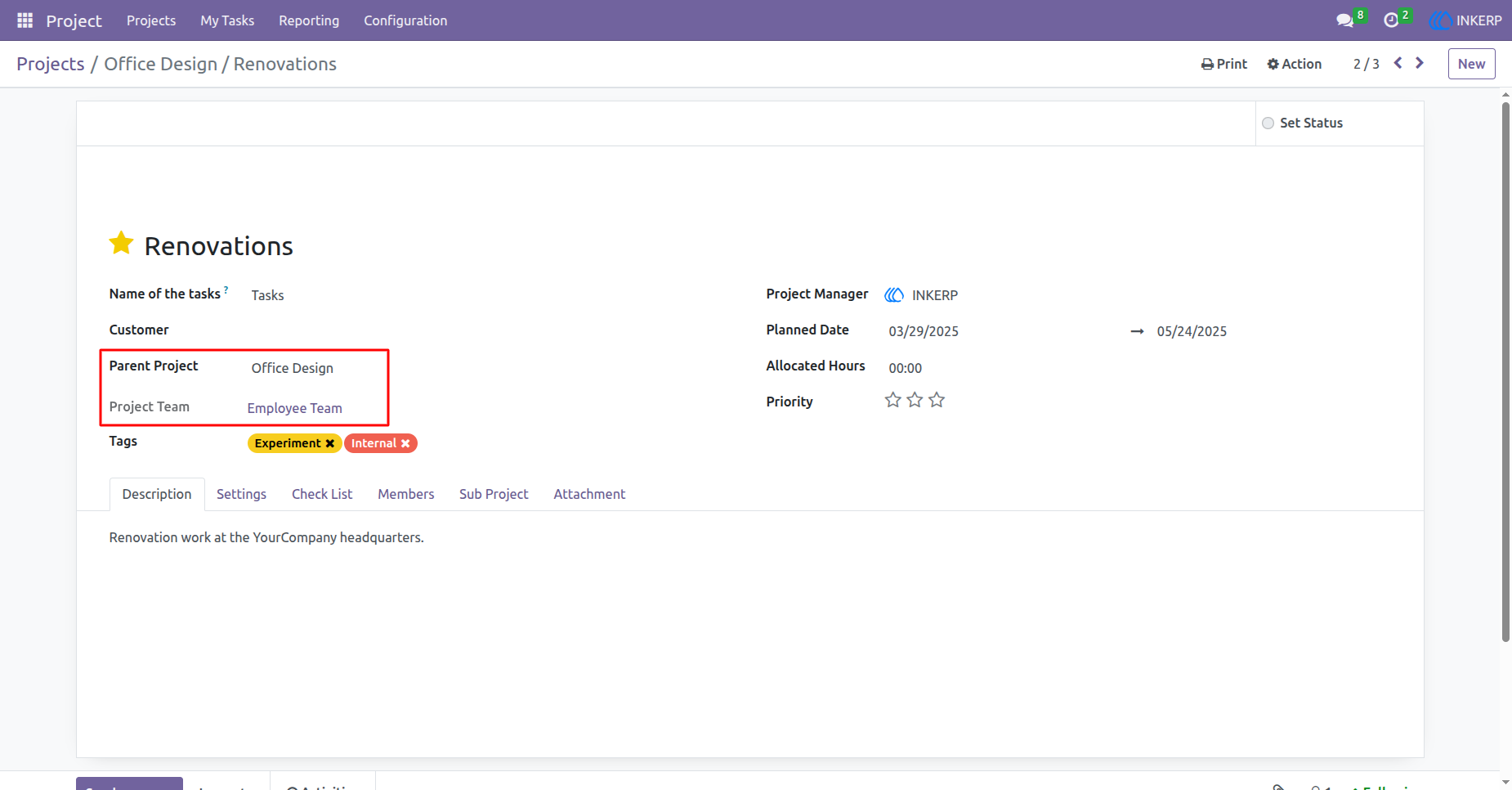Open the apps grid menu icon

pyautogui.click(x=25, y=20)
